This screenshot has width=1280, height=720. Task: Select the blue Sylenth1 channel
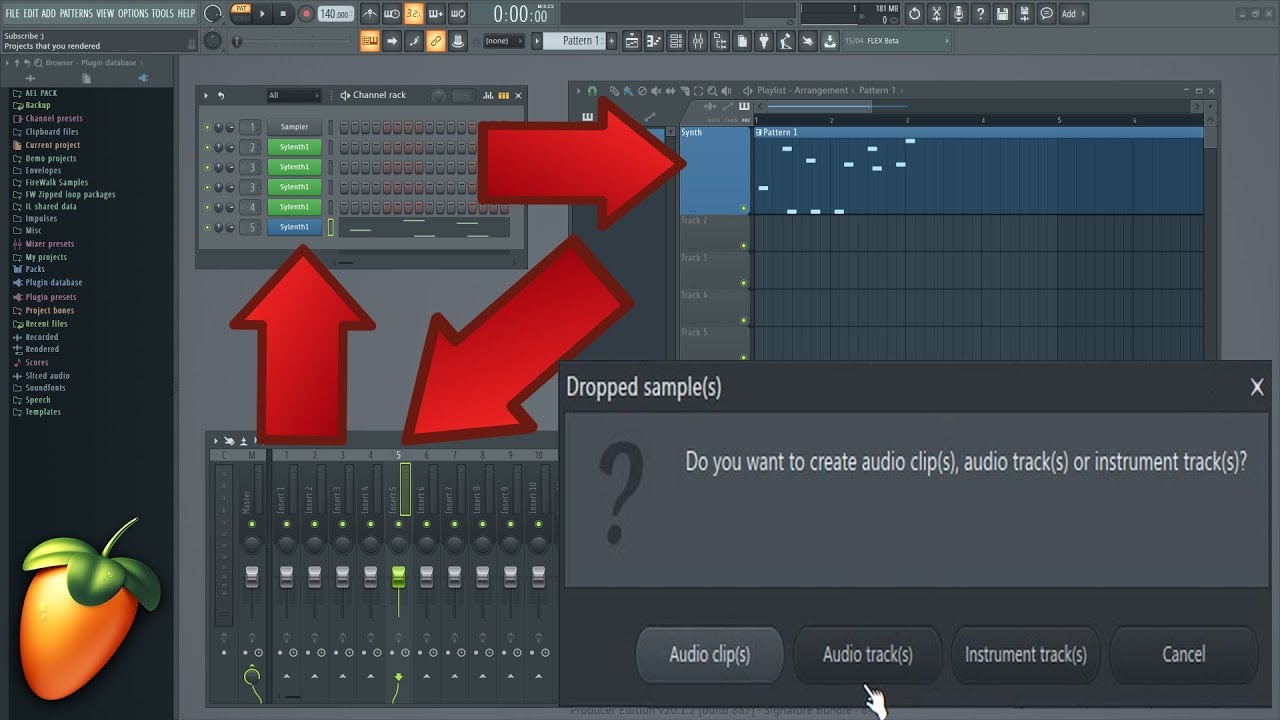[x=294, y=227]
